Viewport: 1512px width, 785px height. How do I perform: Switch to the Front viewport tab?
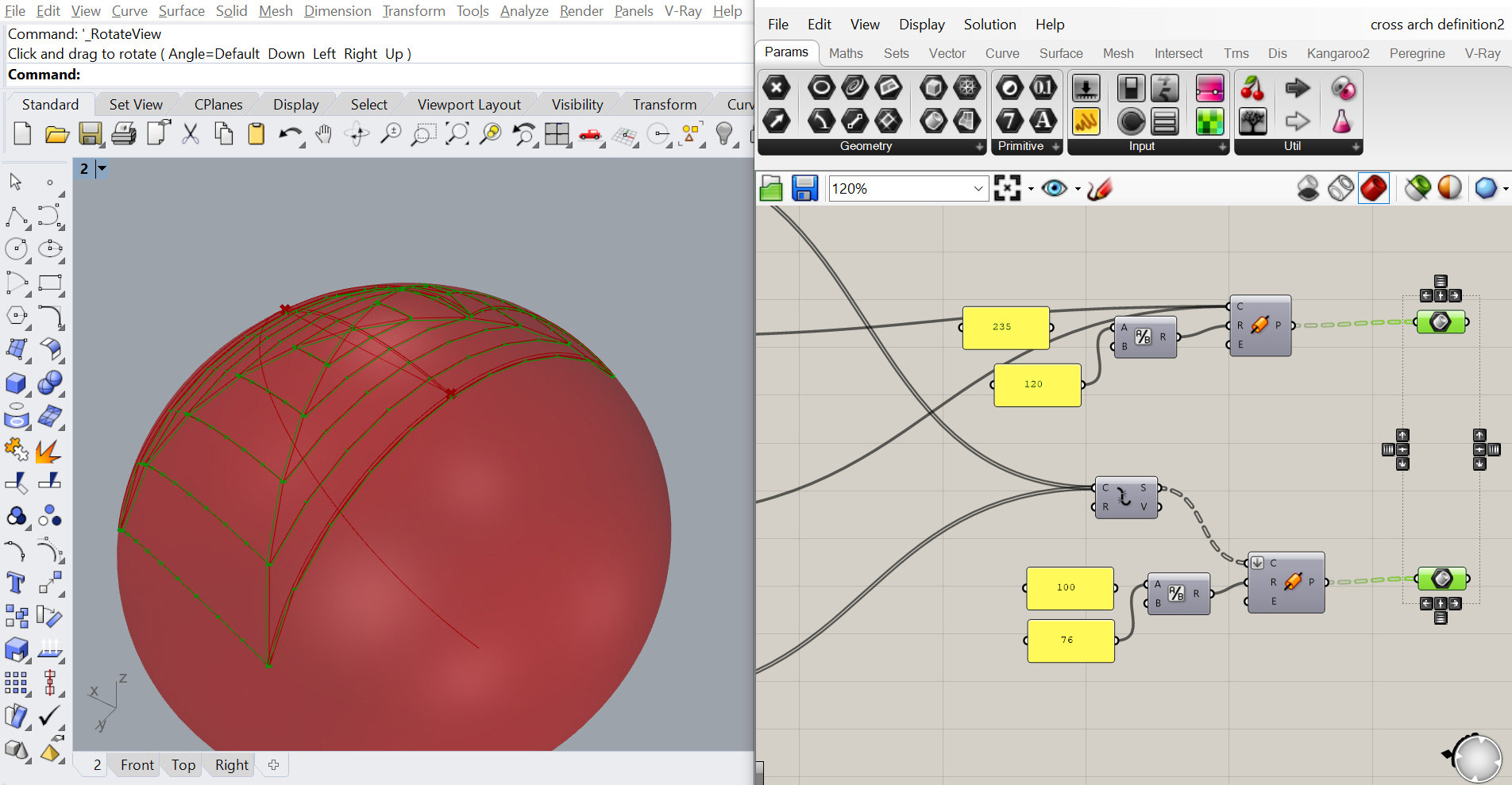point(137,765)
